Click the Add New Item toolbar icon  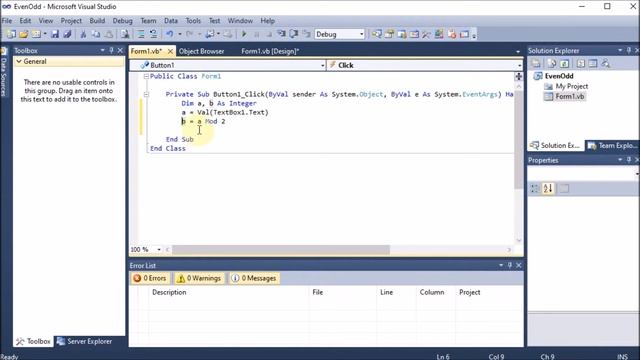pos(36,34)
